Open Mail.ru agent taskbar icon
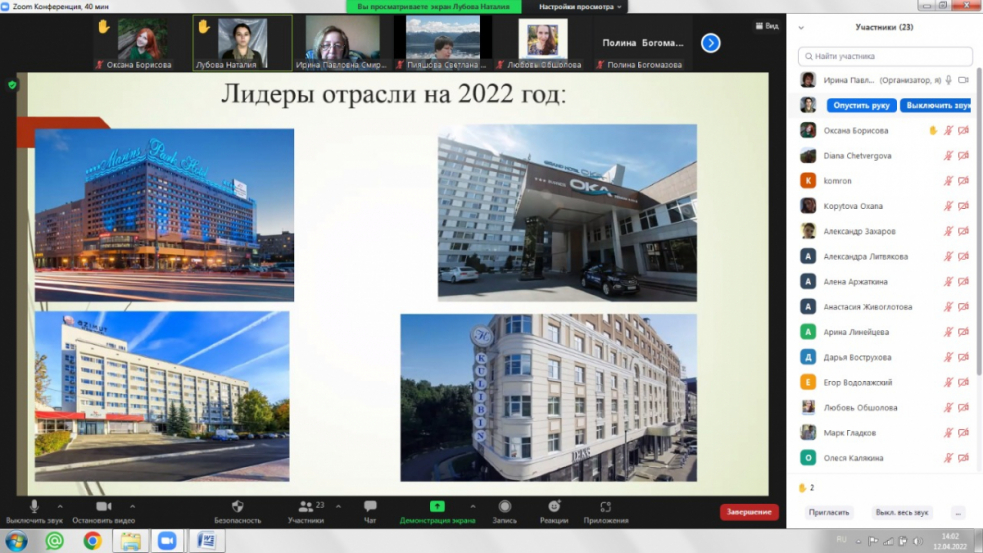 pos(55,540)
